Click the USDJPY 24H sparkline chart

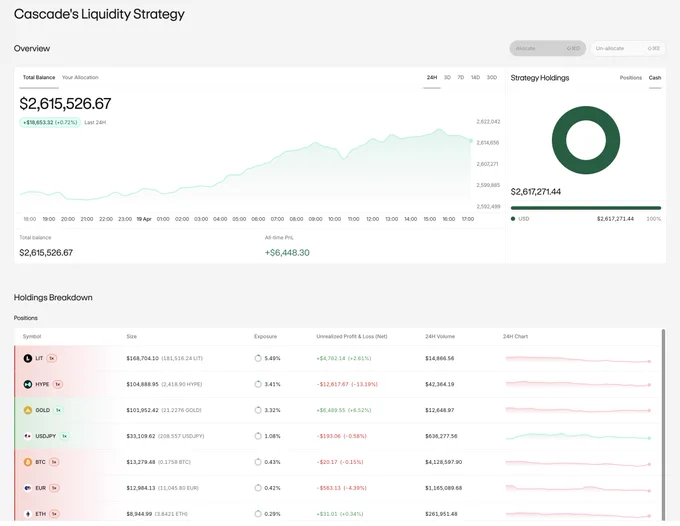[578, 436]
